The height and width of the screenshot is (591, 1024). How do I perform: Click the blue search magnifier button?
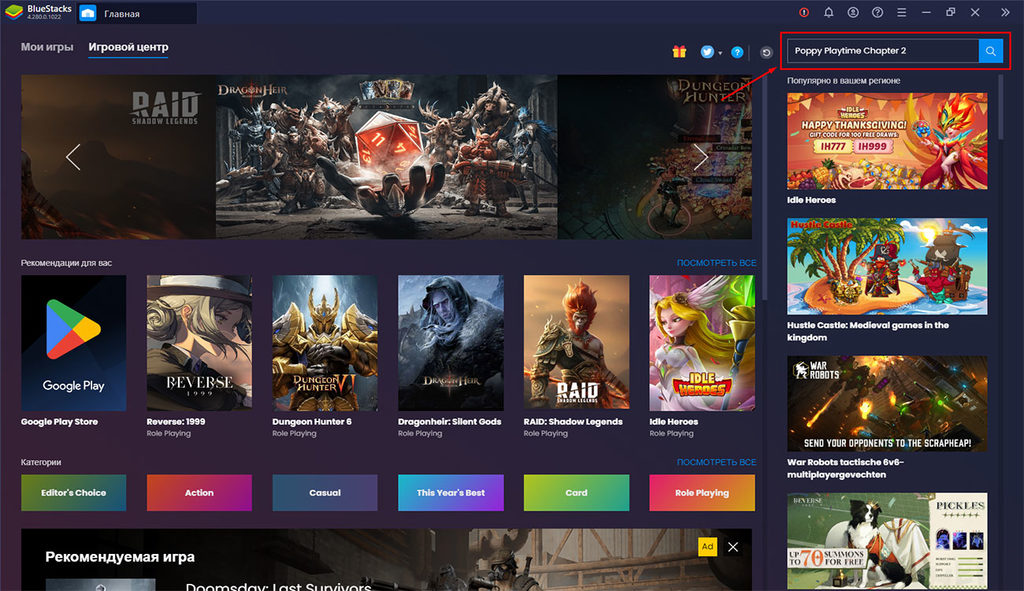click(990, 51)
